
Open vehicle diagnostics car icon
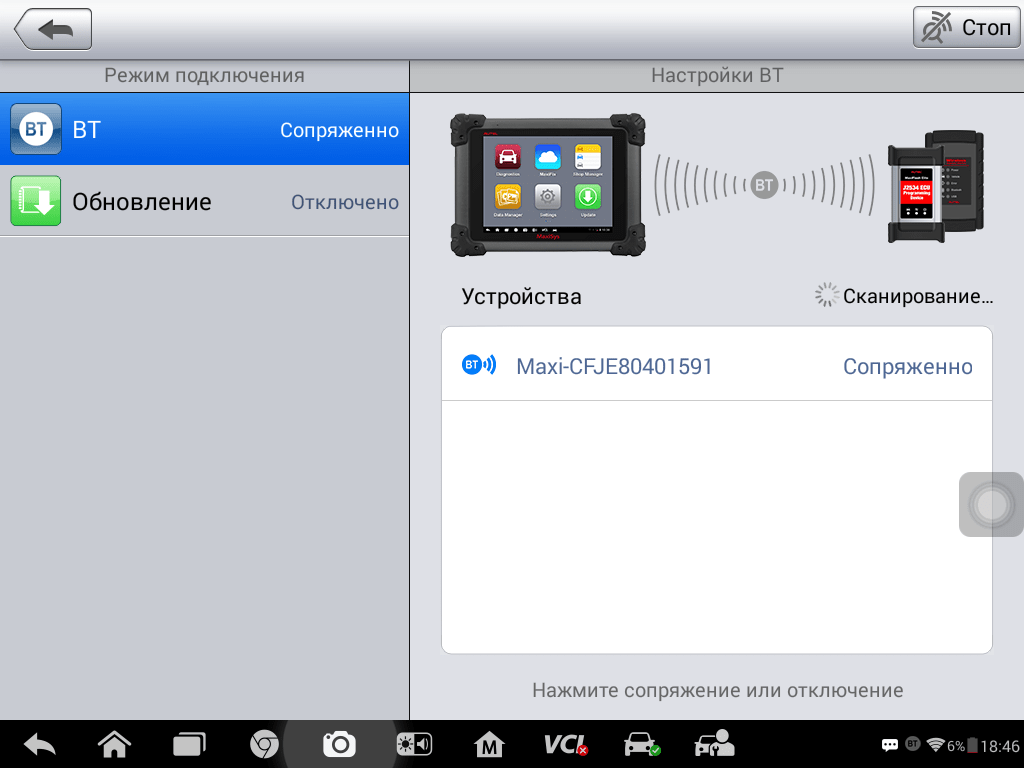(x=640, y=744)
